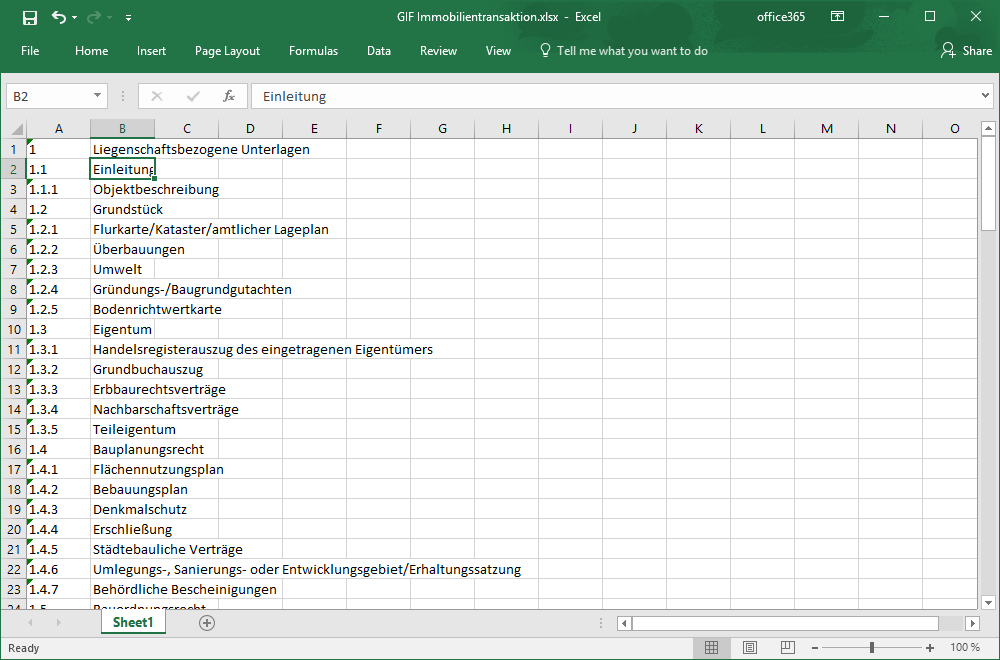This screenshot has width=1000, height=660.
Task: Open the View tab
Action: (498, 51)
